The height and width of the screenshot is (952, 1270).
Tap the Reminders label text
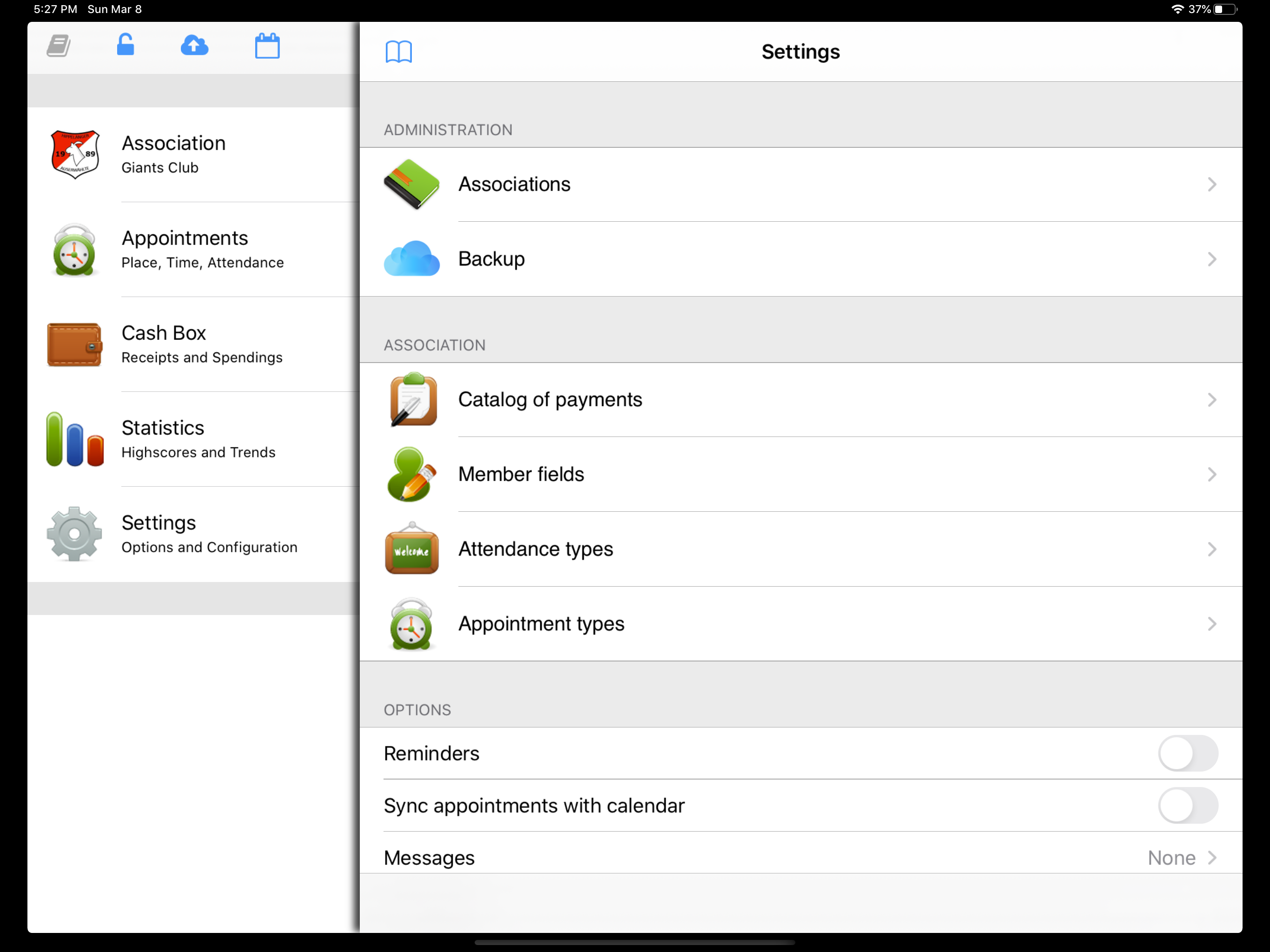point(431,754)
